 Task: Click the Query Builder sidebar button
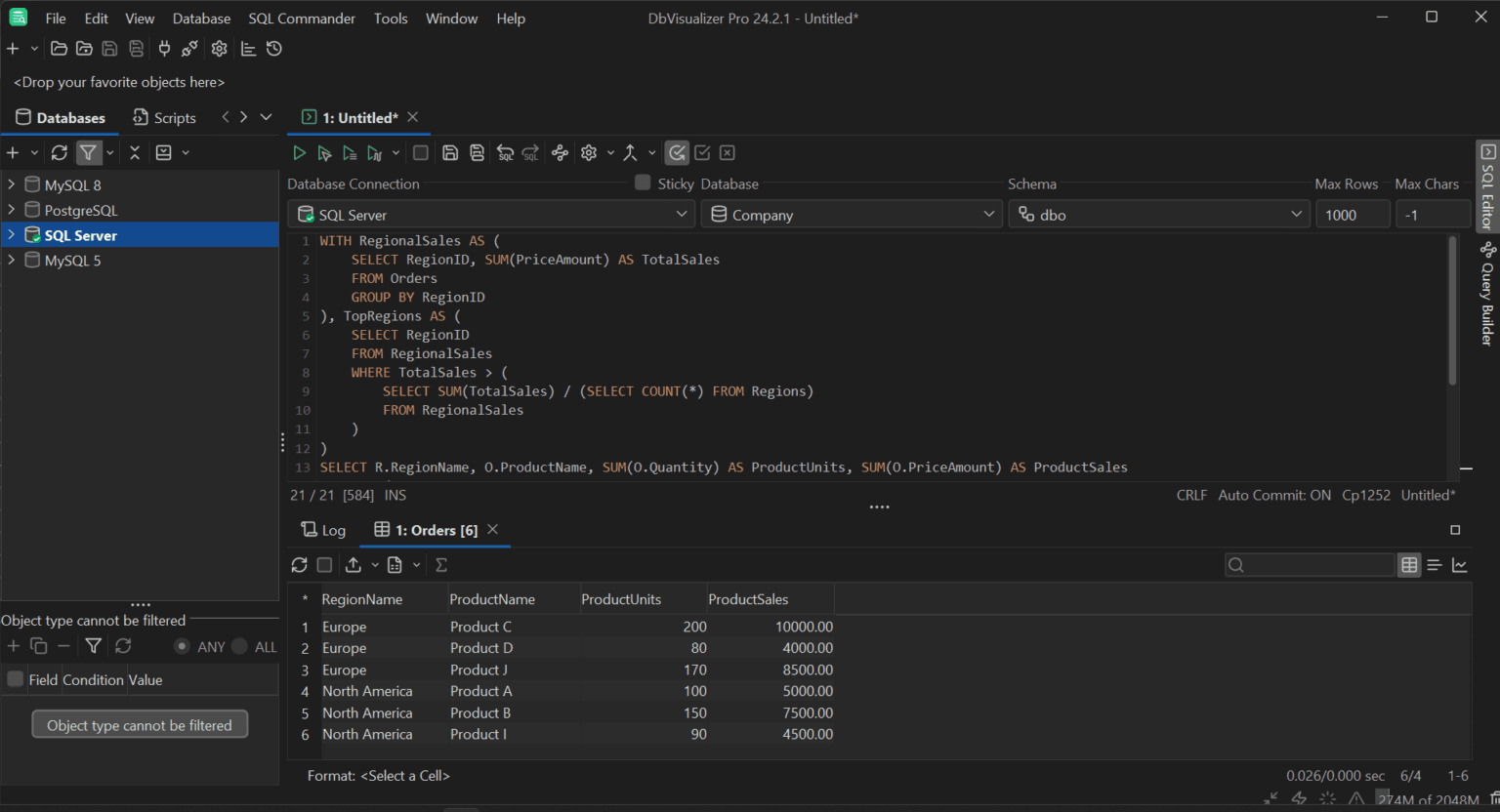coord(1486,293)
